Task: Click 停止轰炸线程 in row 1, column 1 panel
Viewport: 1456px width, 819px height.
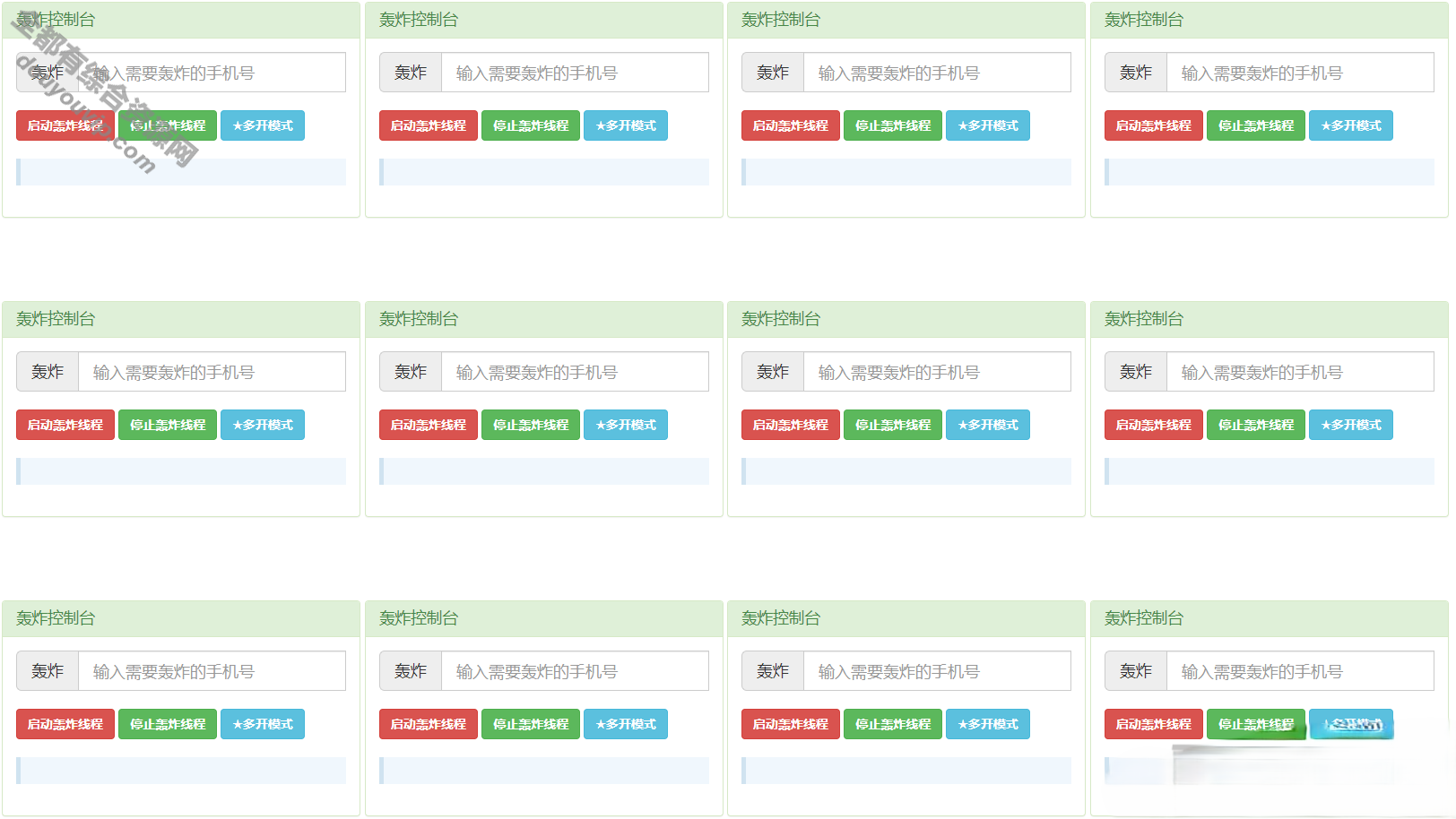Action: [168, 125]
